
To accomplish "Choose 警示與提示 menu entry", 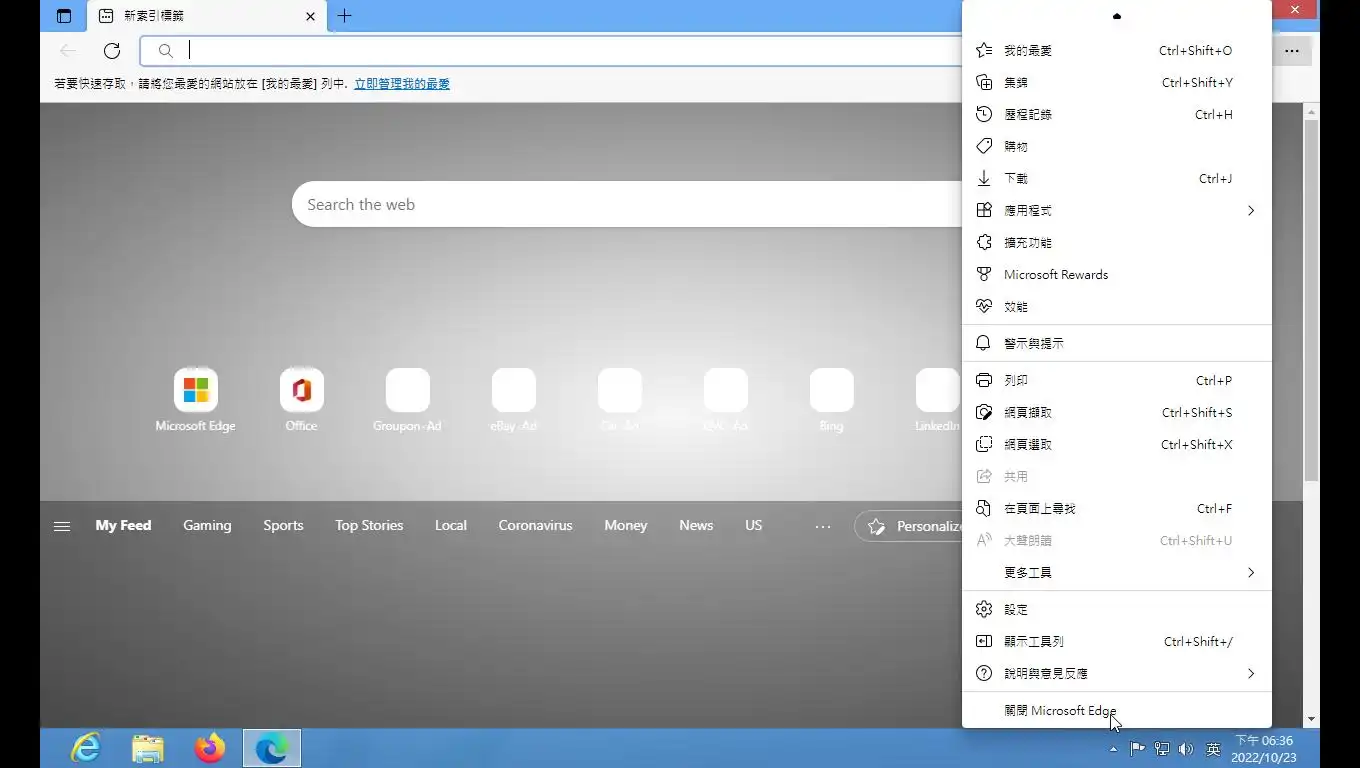I will point(1116,343).
